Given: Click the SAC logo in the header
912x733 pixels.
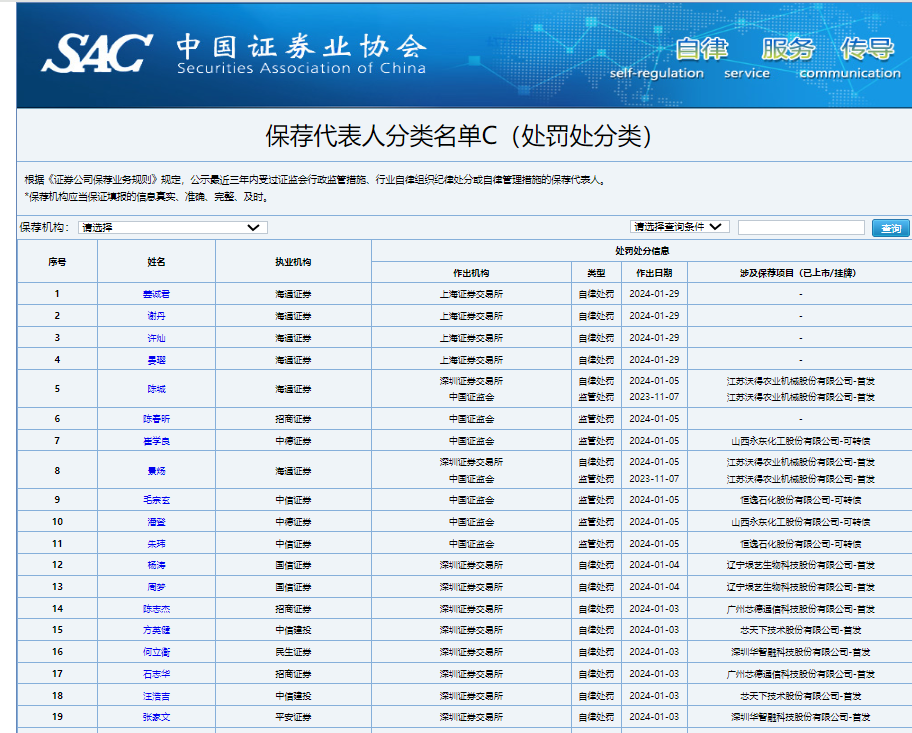Looking at the screenshot, I should click(x=97, y=53).
